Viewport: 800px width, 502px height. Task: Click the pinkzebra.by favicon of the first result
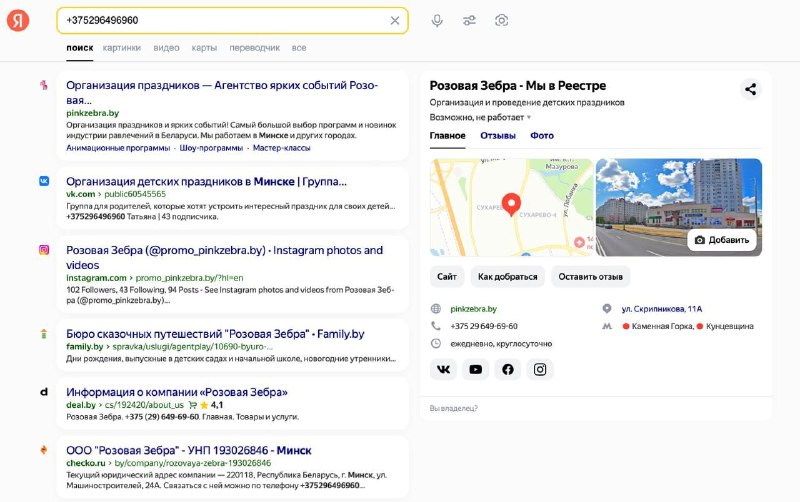[44, 85]
